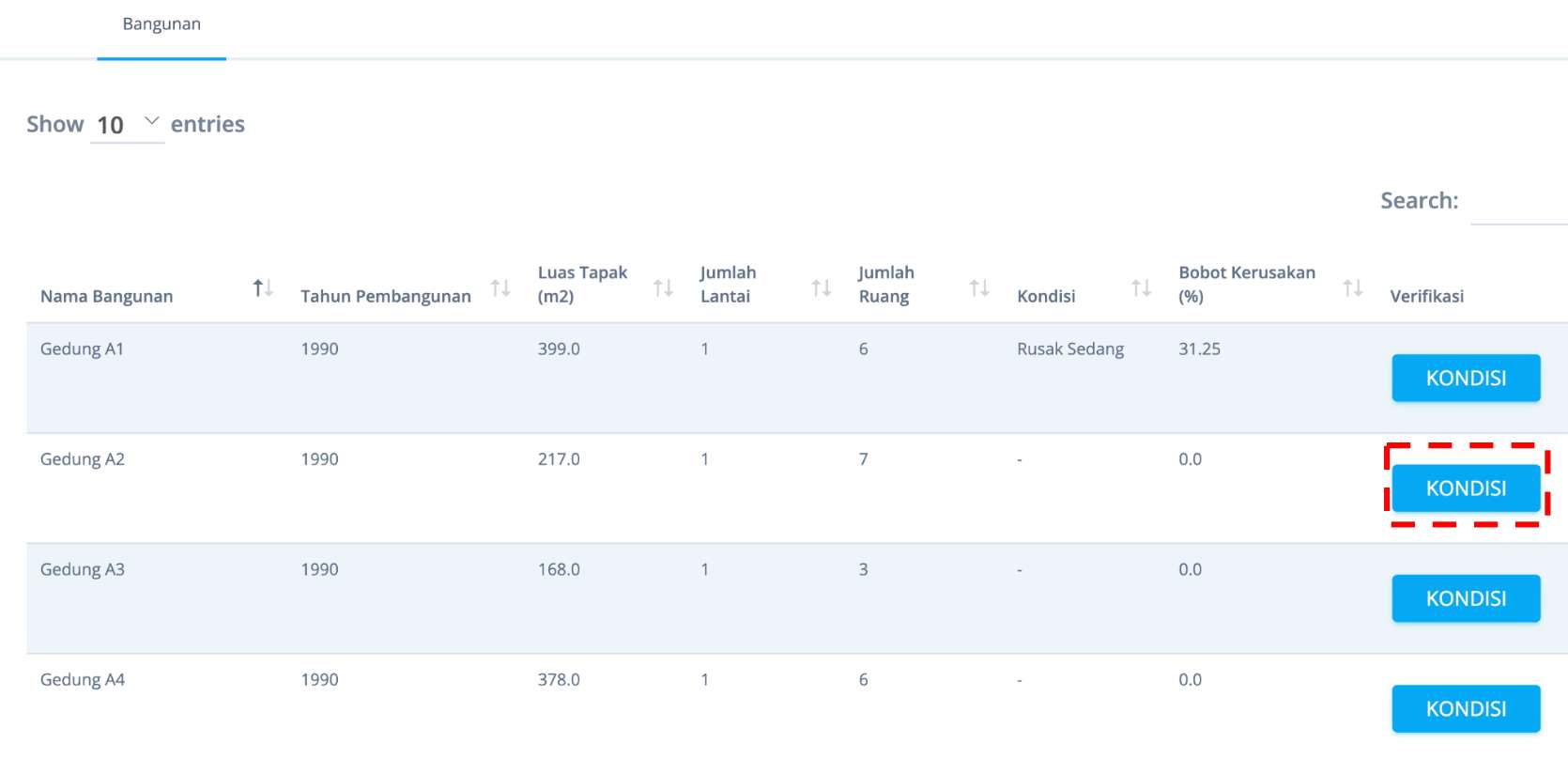Click KONDISI button for Gedung A4

tap(1466, 708)
